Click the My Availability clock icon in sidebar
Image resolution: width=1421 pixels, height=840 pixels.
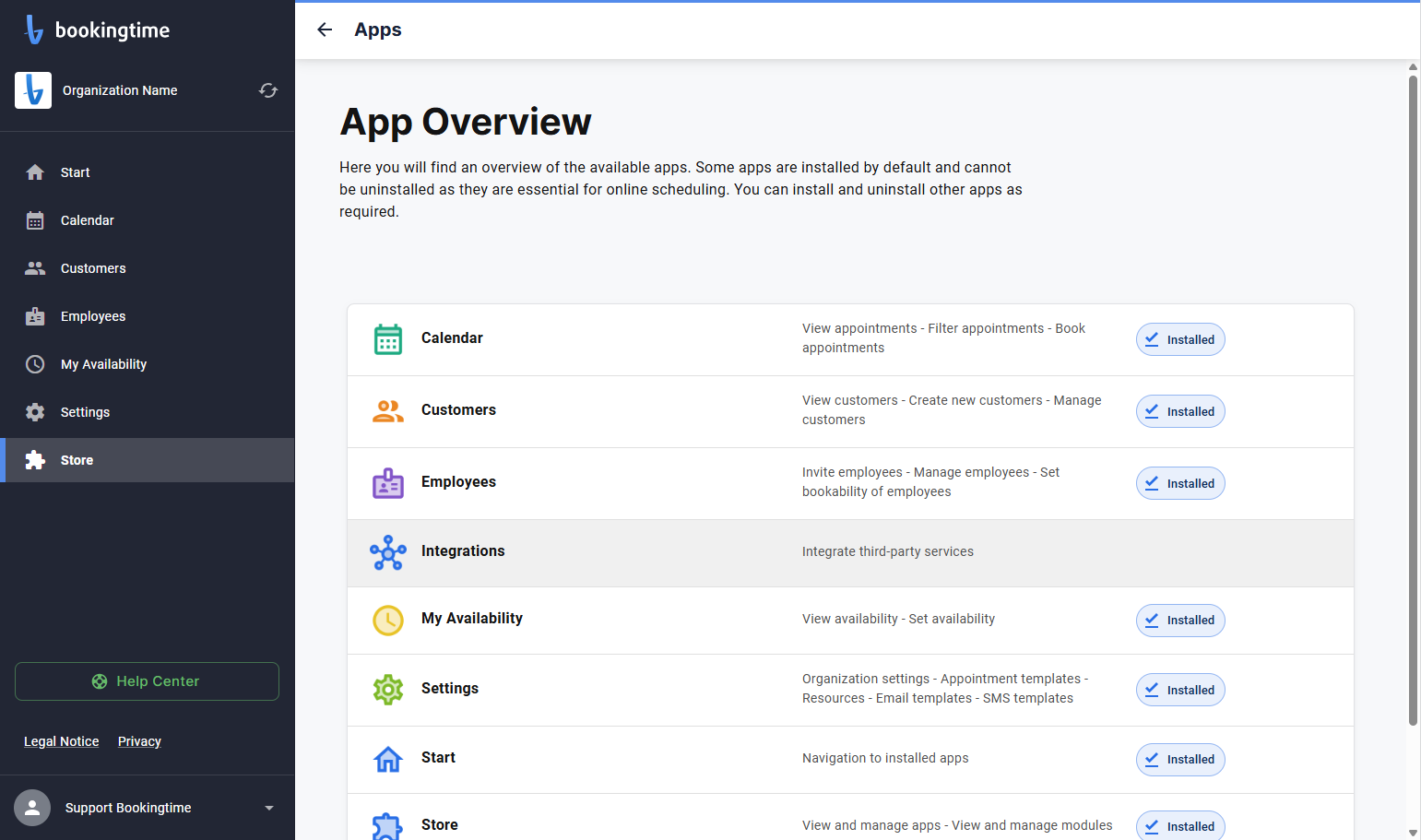[35, 364]
